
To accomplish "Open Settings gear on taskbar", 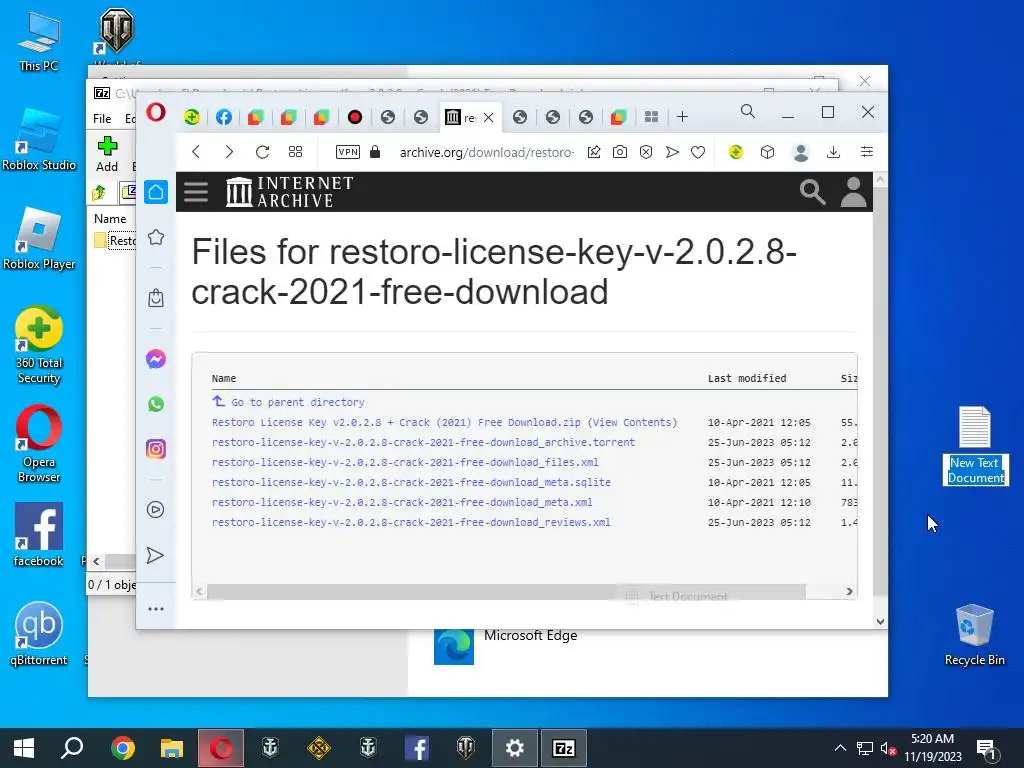I will click(x=515, y=748).
